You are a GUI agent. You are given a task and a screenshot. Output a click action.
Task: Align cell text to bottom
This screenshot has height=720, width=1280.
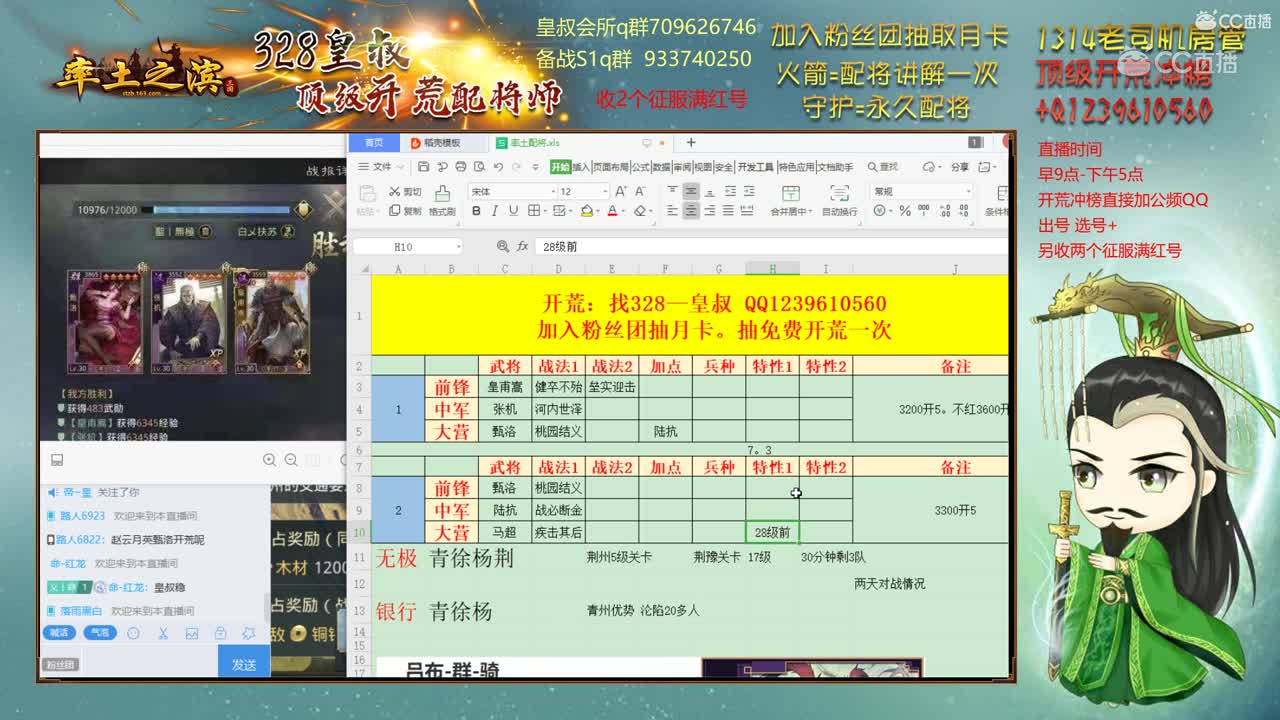(709, 191)
